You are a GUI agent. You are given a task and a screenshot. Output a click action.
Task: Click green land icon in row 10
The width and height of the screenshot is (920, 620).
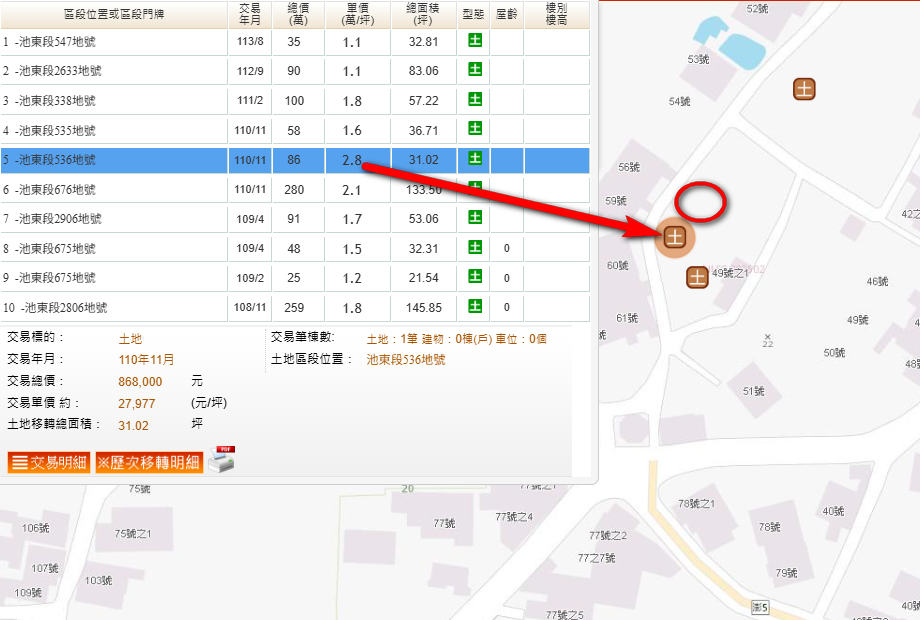pyautogui.click(x=474, y=306)
